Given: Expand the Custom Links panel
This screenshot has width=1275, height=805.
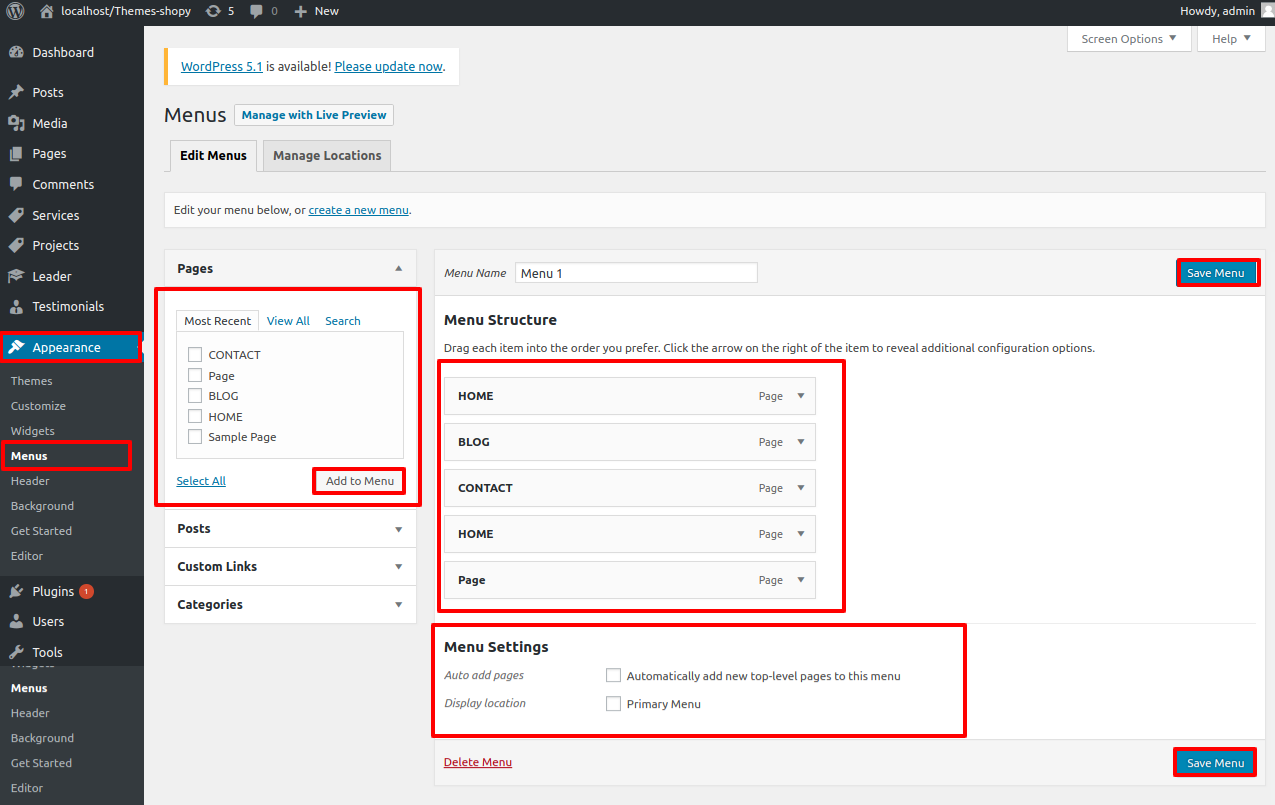Looking at the screenshot, I should pos(398,567).
